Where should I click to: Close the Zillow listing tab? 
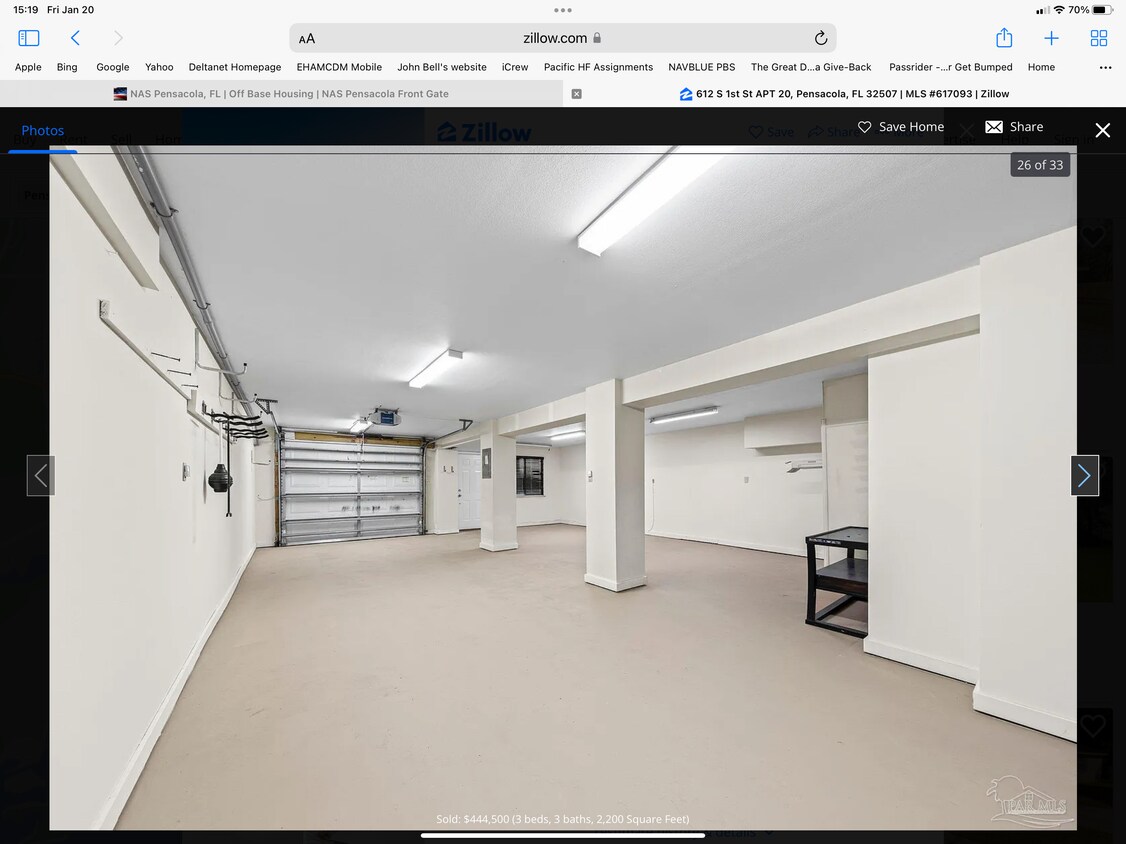coord(576,94)
